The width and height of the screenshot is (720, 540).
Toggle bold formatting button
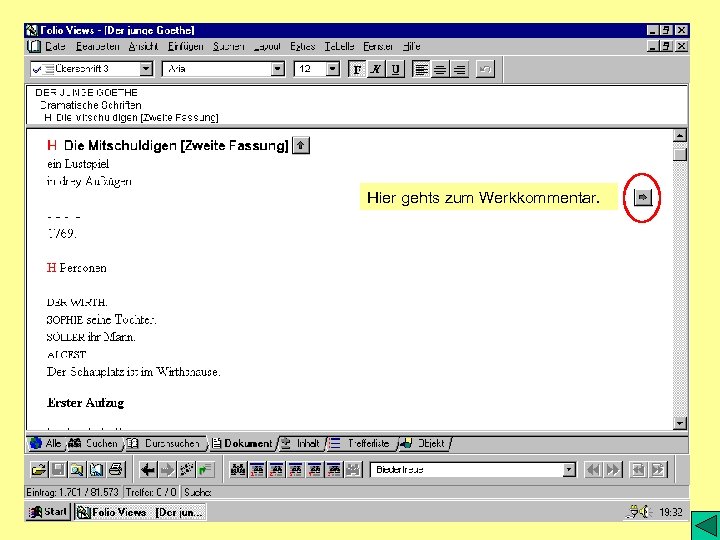coord(357,69)
